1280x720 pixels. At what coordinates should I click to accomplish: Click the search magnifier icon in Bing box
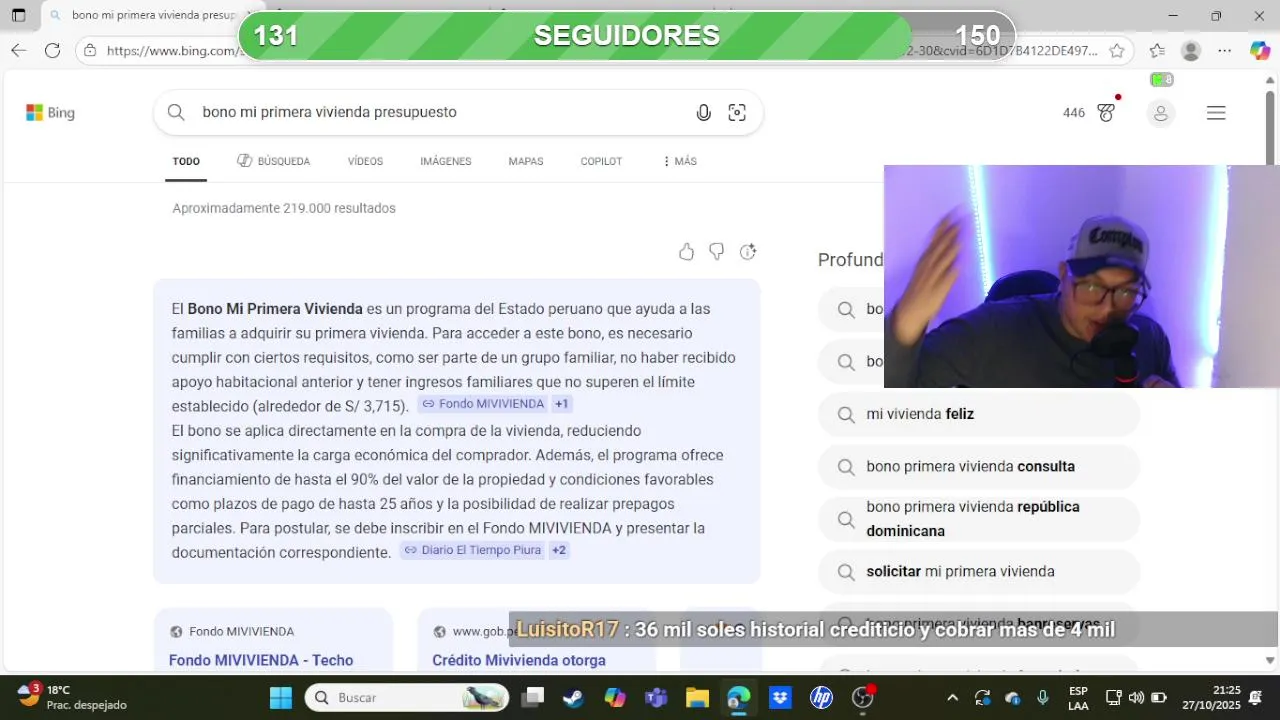[x=176, y=112]
